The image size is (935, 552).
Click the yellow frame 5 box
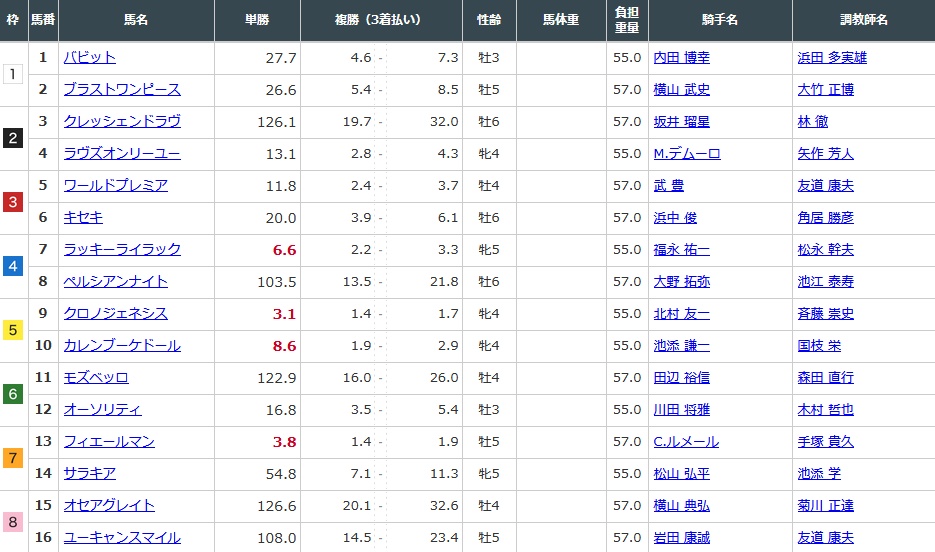click(12, 330)
